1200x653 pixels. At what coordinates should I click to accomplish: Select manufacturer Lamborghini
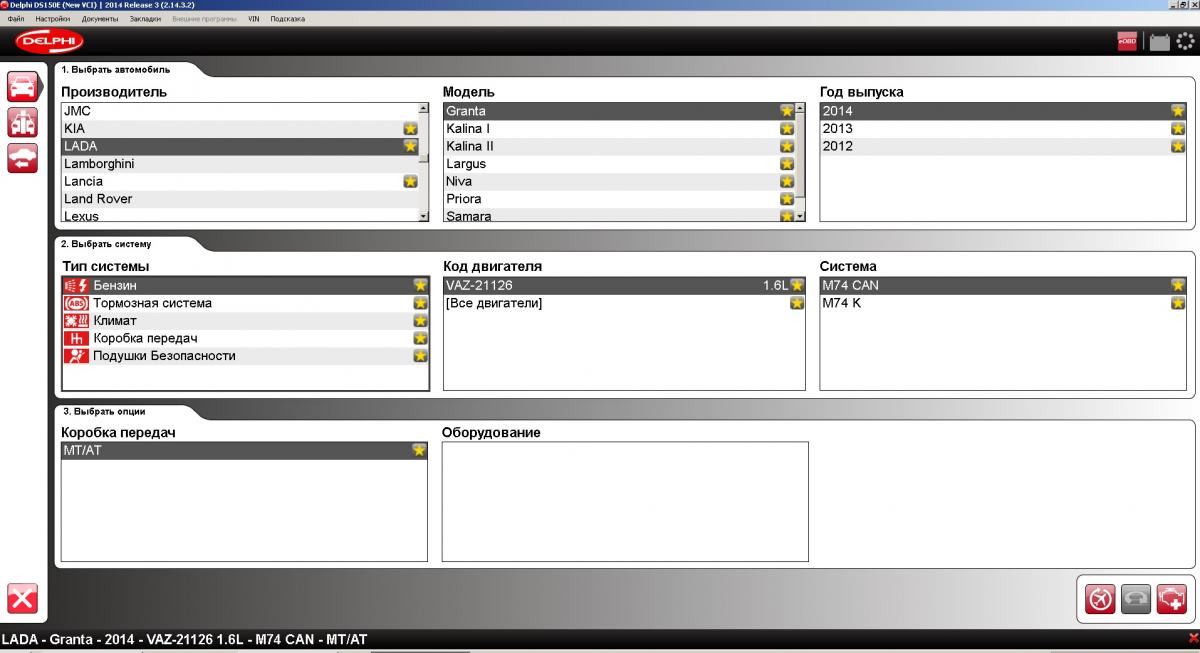[240, 164]
